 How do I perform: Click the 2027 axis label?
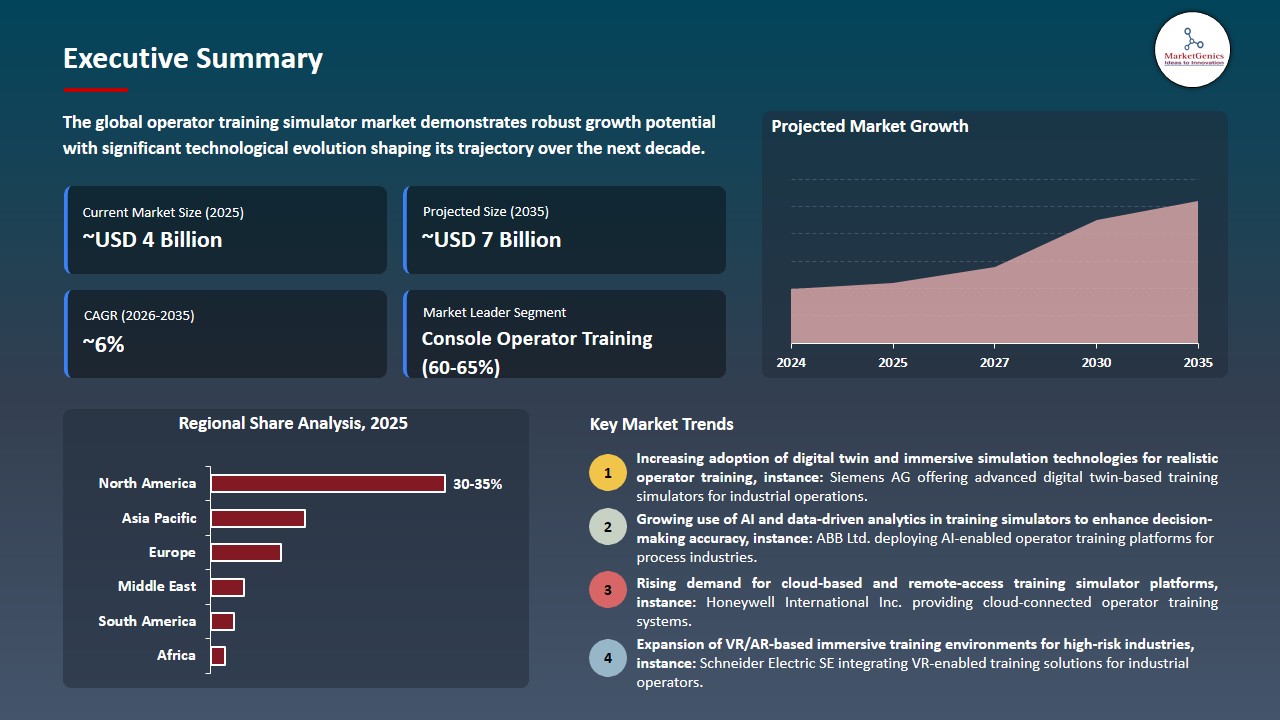(994, 363)
